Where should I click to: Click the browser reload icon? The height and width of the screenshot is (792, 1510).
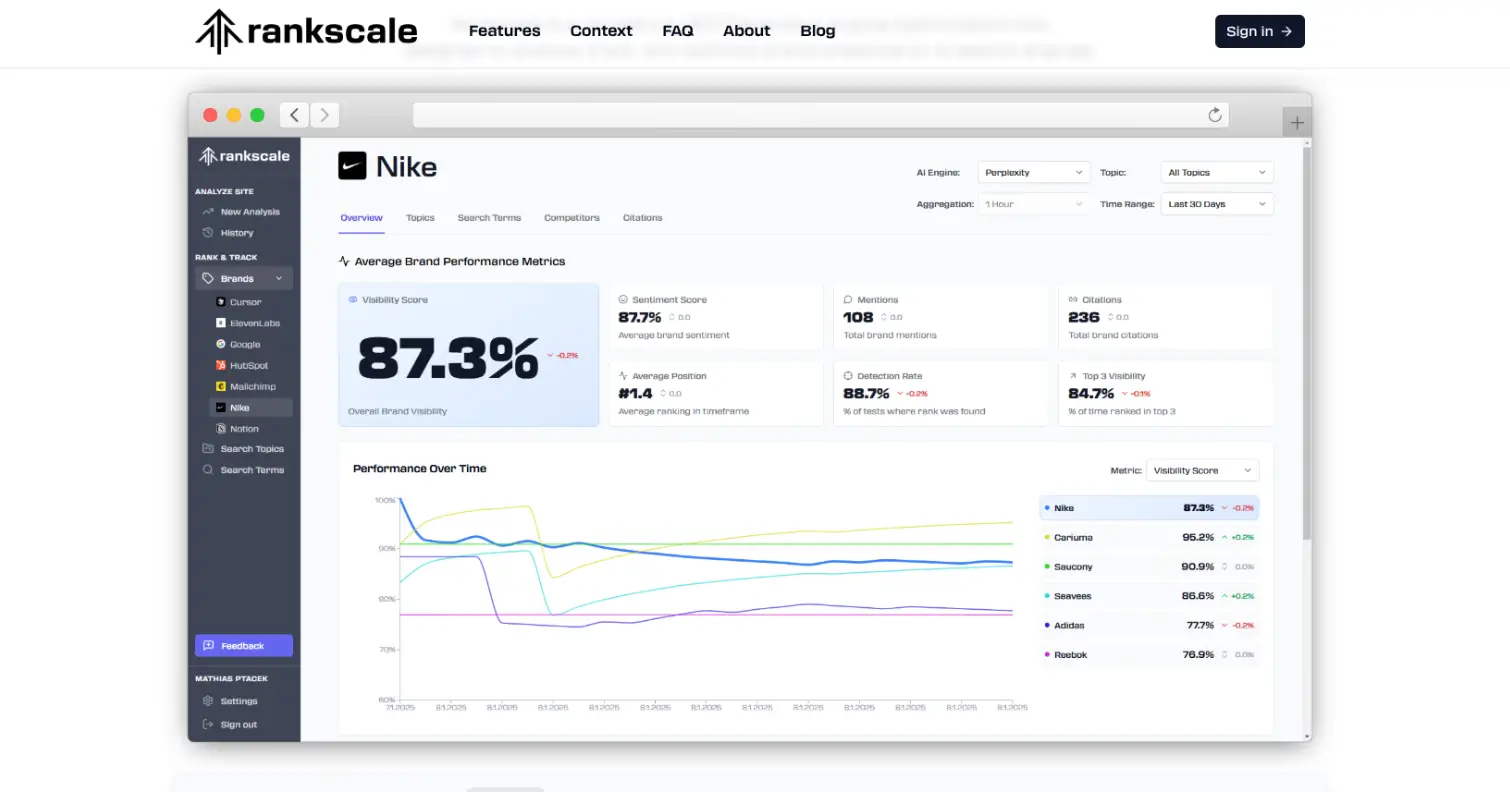[1215, 115]
